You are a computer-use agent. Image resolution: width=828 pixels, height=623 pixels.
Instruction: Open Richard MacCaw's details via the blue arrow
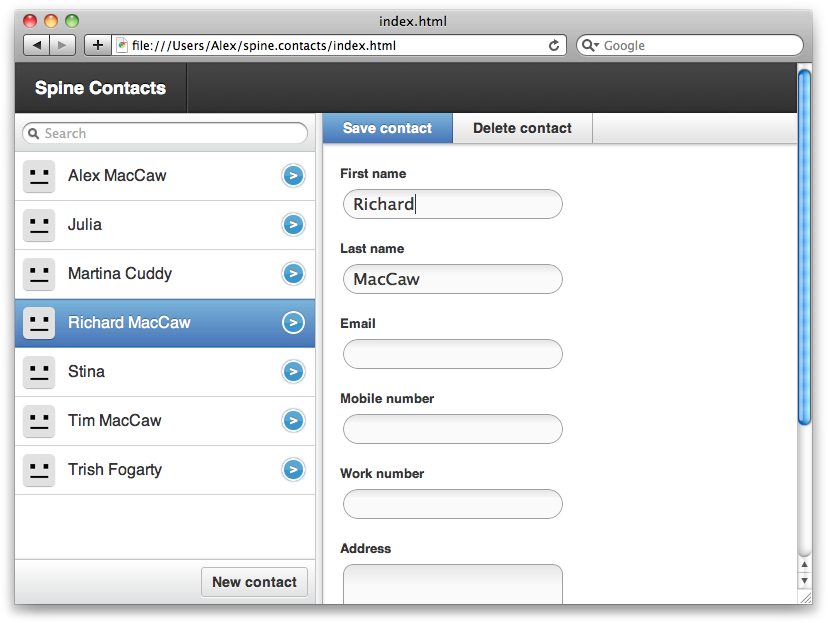pyautogui.click(x=293, y=322)
